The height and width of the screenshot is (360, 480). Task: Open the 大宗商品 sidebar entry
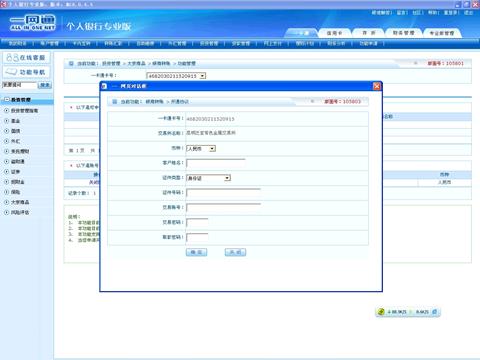pyautogui.click(x=17, y=202)
